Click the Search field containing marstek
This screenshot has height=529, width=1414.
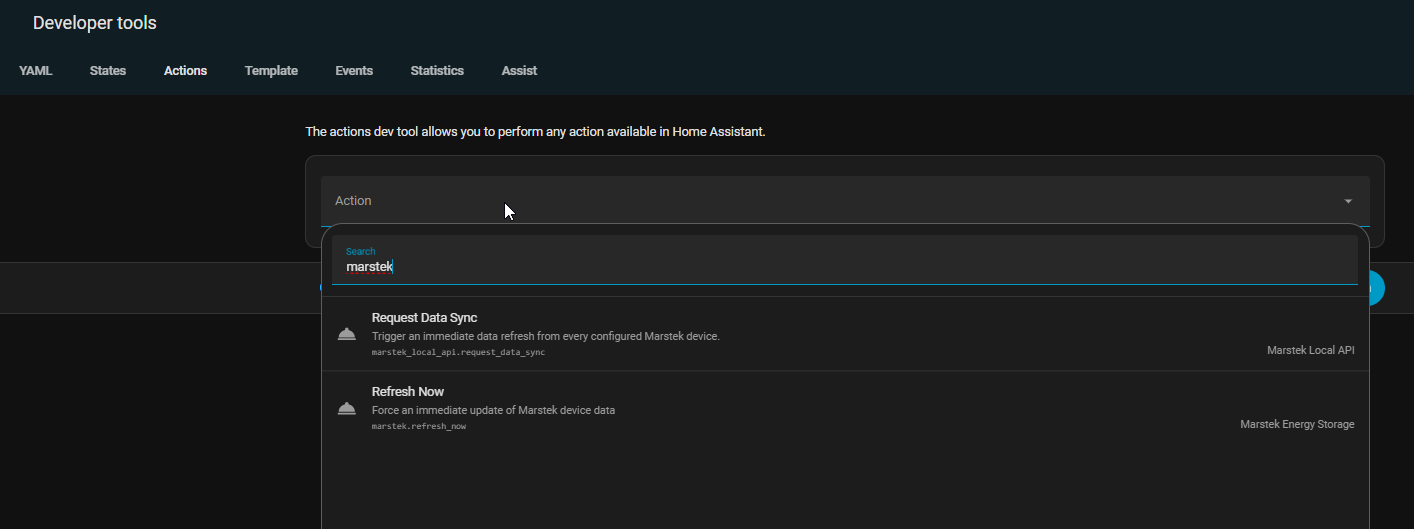pyautogui.click(x=844, y=267)
